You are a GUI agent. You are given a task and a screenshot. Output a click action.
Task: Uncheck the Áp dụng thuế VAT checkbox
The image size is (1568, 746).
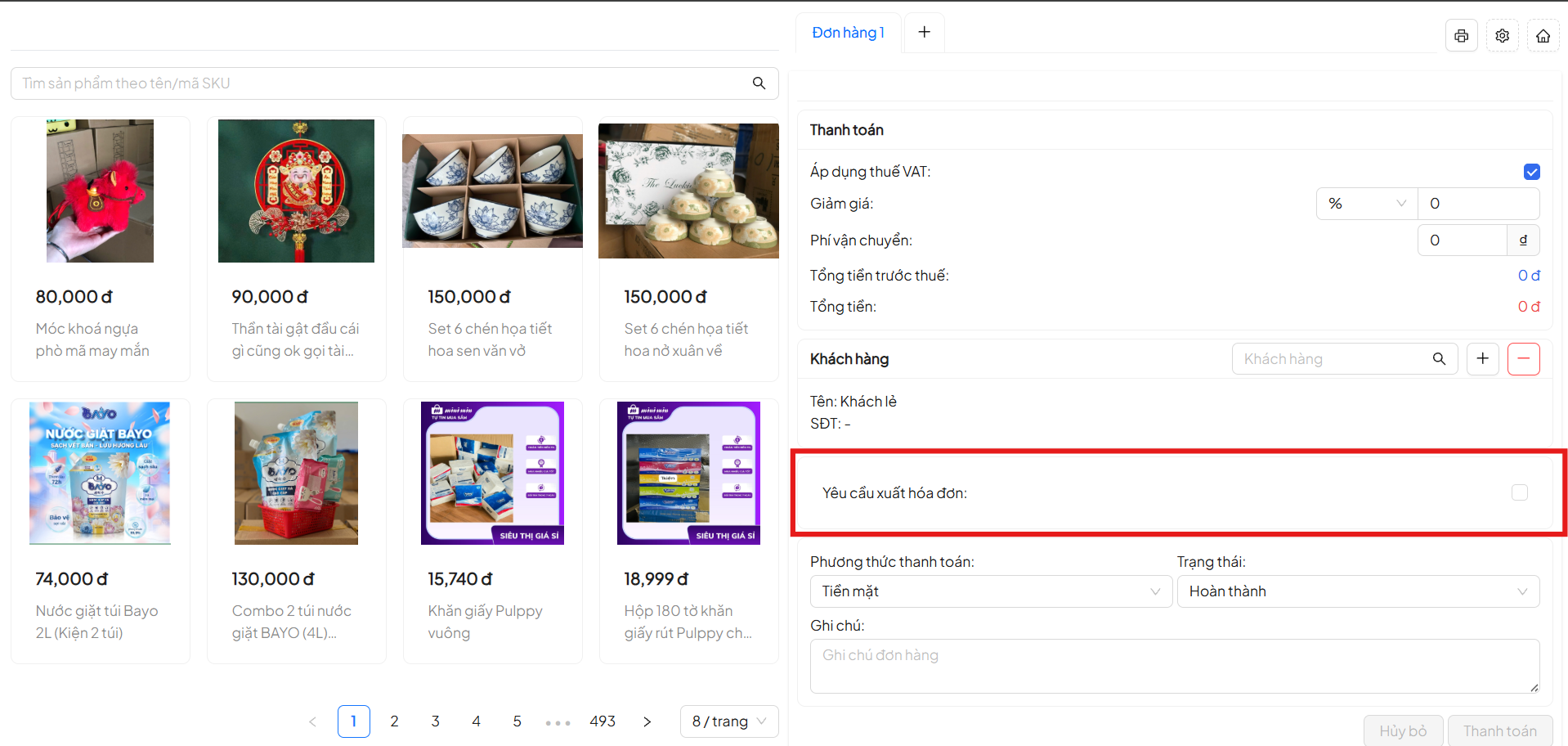[x=1531, y=172]
